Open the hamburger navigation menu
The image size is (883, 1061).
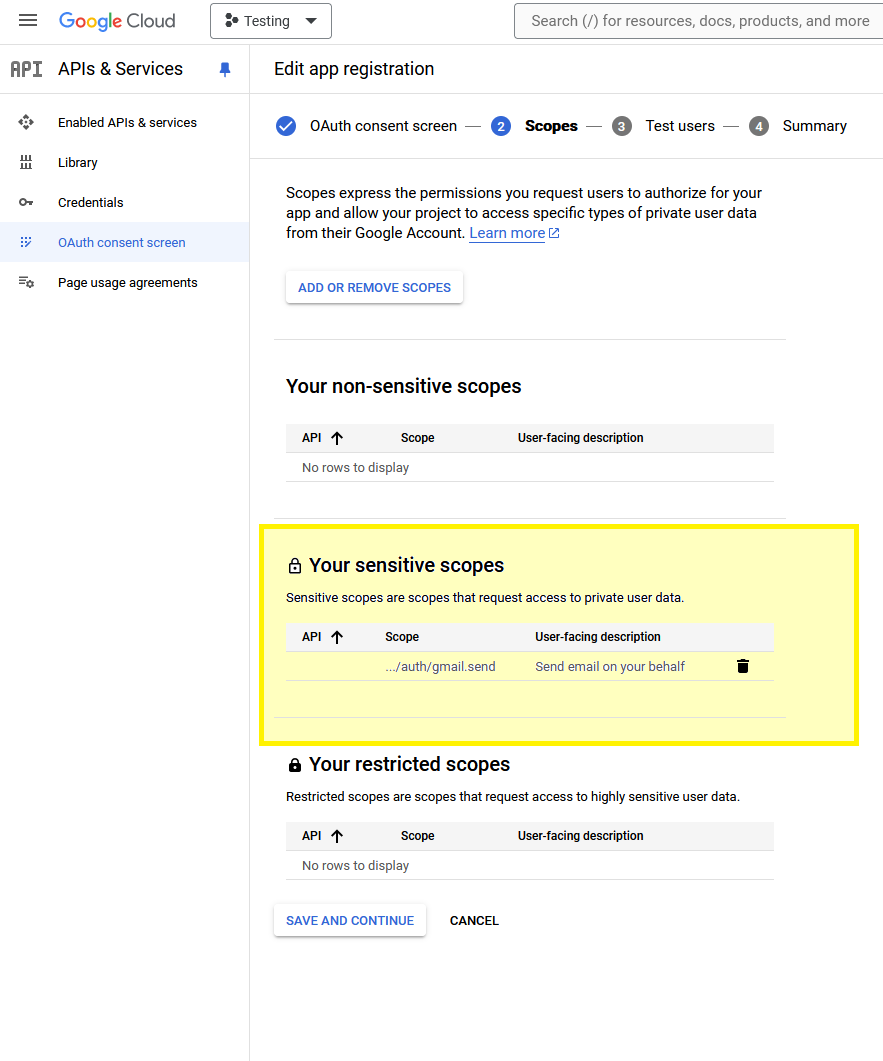coord(28,20)
